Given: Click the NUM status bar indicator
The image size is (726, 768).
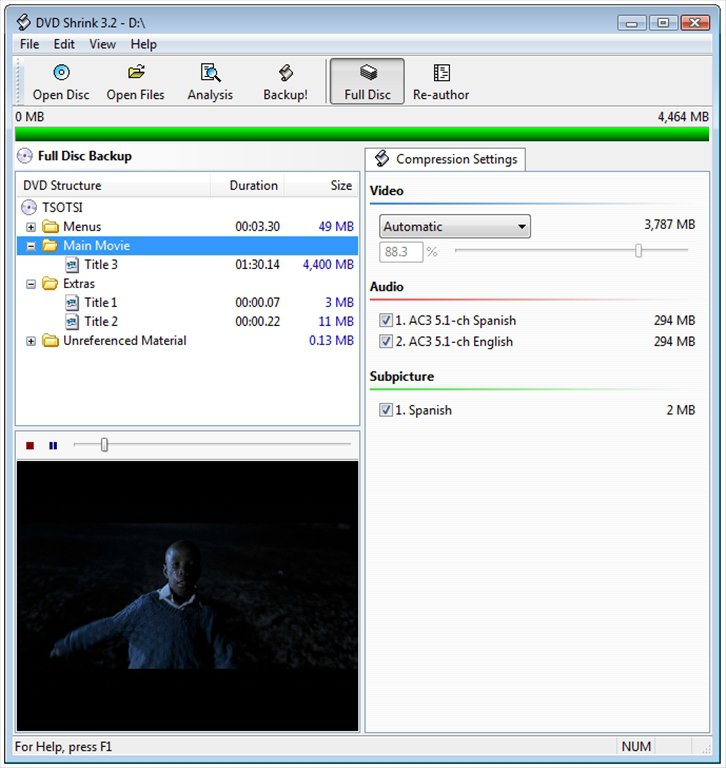Looking at the screenshot, I should 636,746.
